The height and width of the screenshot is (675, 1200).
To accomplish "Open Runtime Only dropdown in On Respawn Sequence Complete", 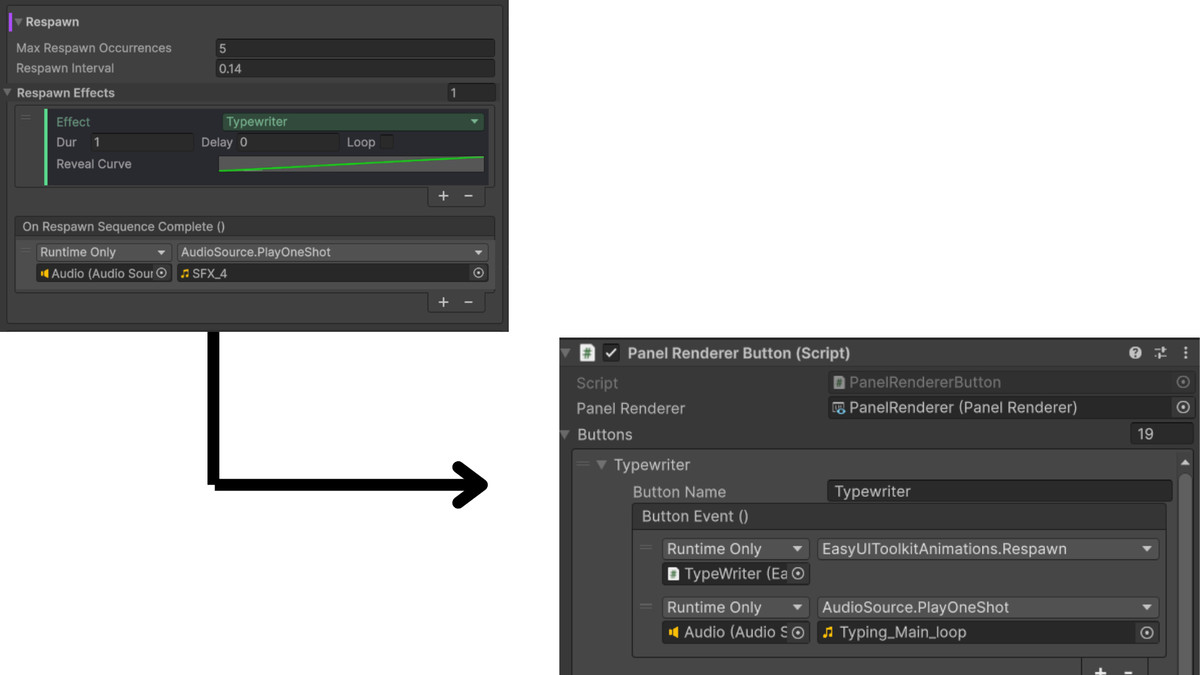I will (x=104, y=253).
